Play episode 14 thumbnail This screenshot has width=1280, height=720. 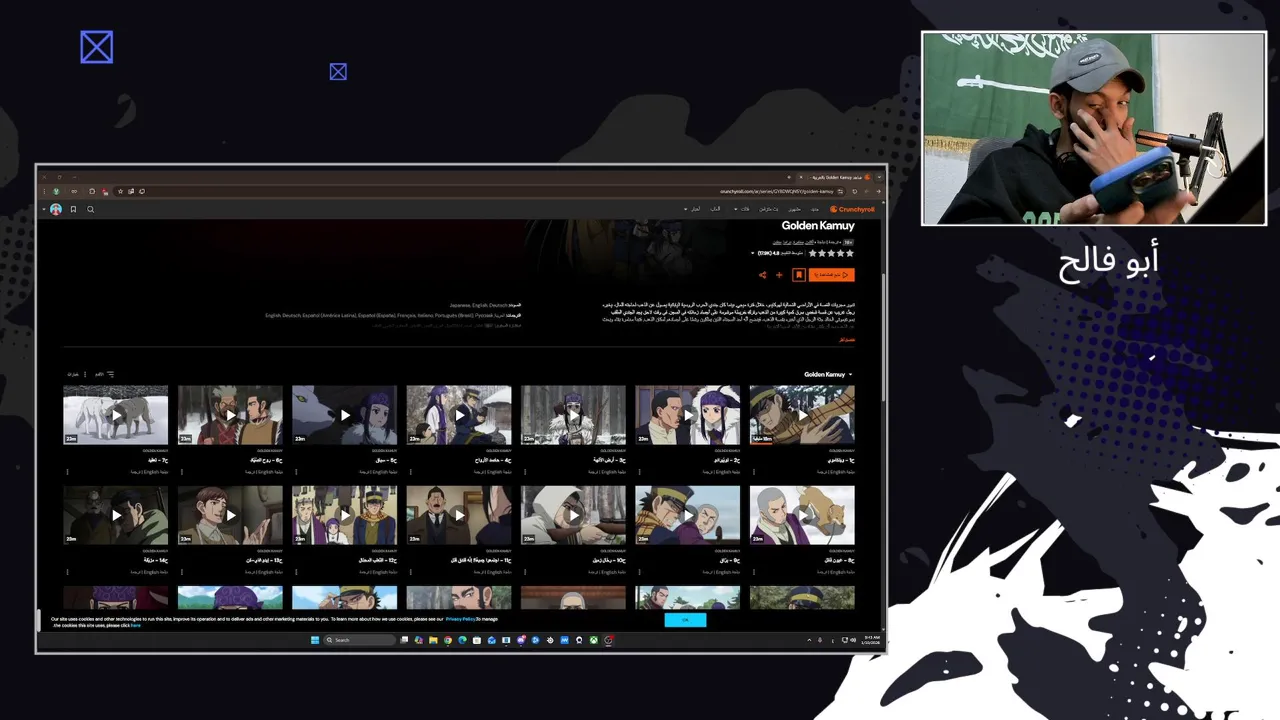pyautogui.click(x=115, y=515)
